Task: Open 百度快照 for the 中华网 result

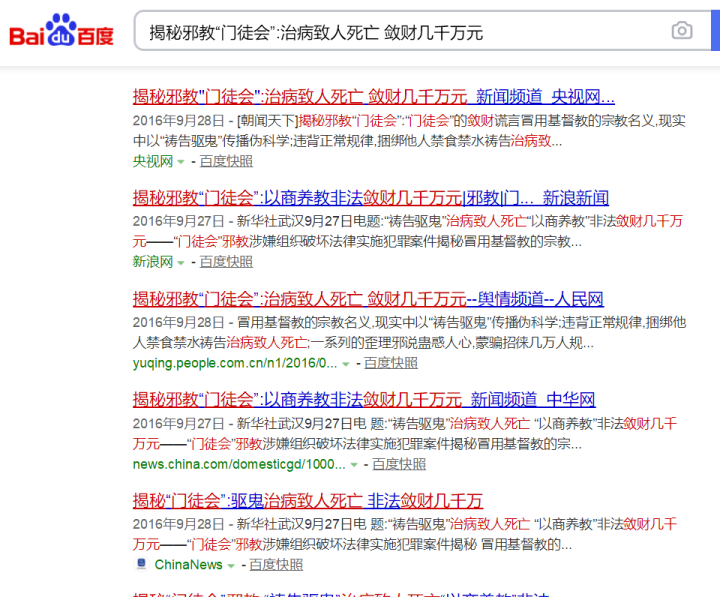Action: click(x=399, y=464)
